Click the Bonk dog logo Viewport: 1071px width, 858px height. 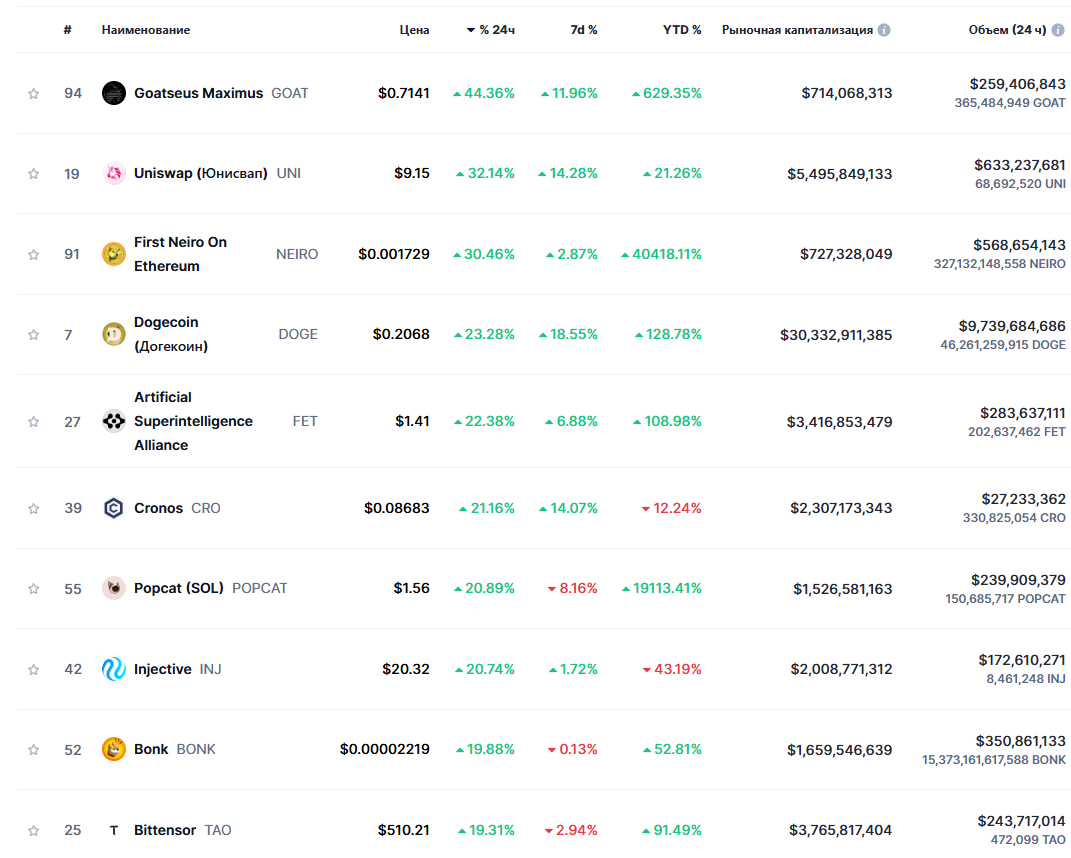click(x=114, y=749)
